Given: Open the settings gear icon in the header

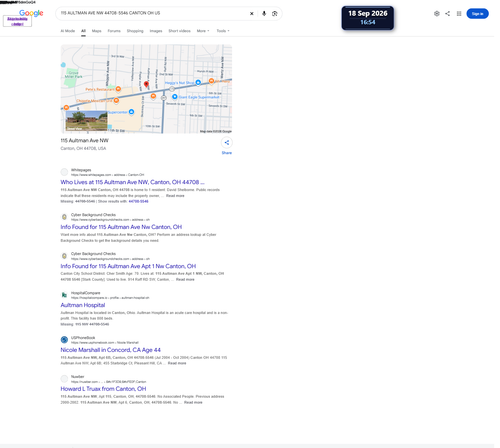Looking at the screenshot, I should click(437, 14).
